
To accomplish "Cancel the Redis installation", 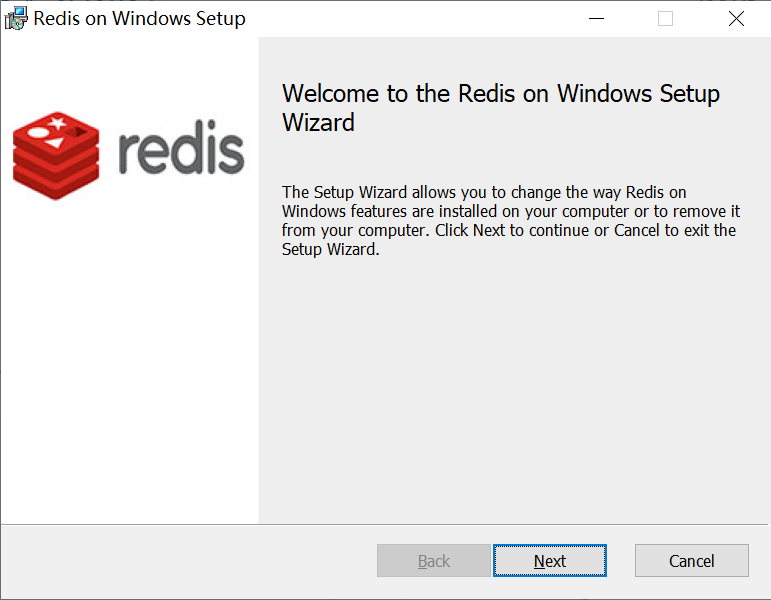I will pyautogui.click(x=691, y=561).
